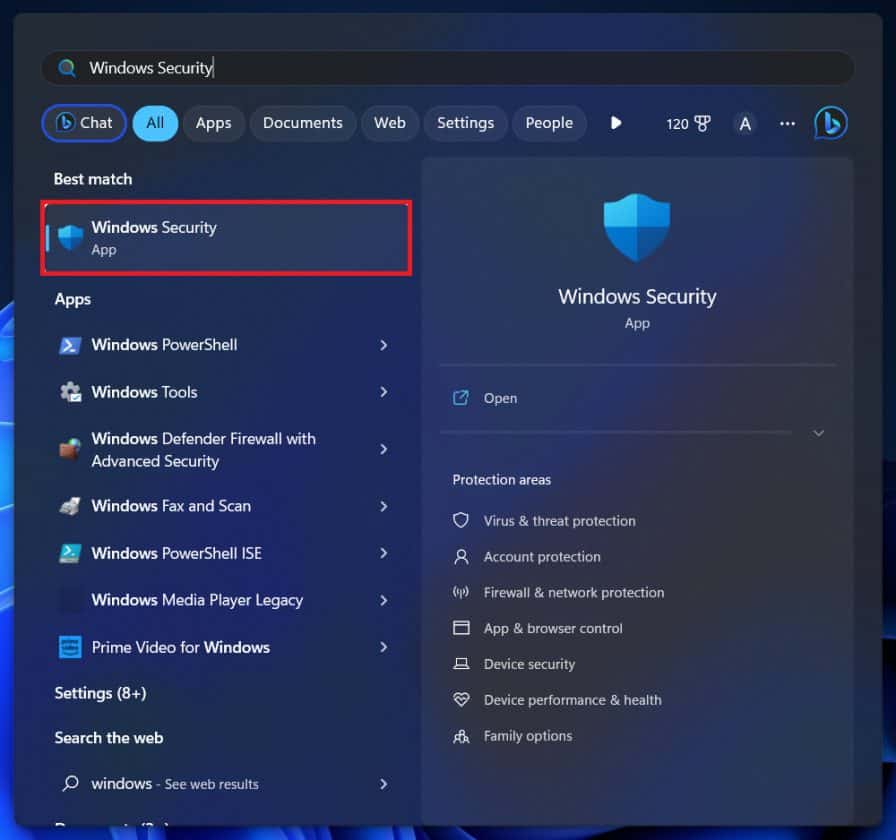Switch to the Settings filter tab
Screen dimensions: 896x840
465,123
